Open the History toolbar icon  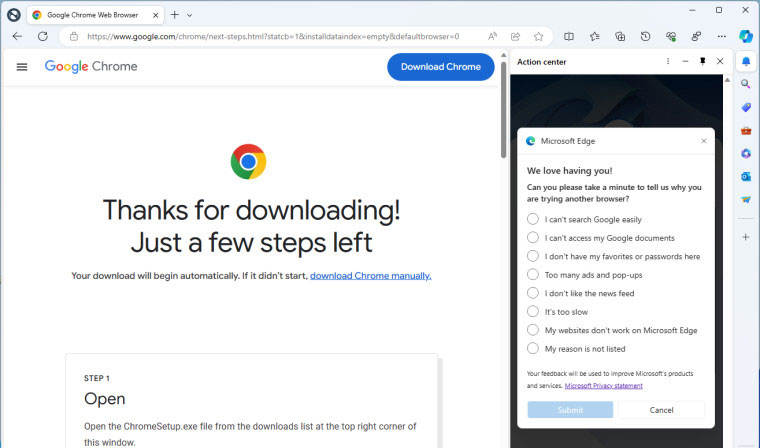(646, 36)
